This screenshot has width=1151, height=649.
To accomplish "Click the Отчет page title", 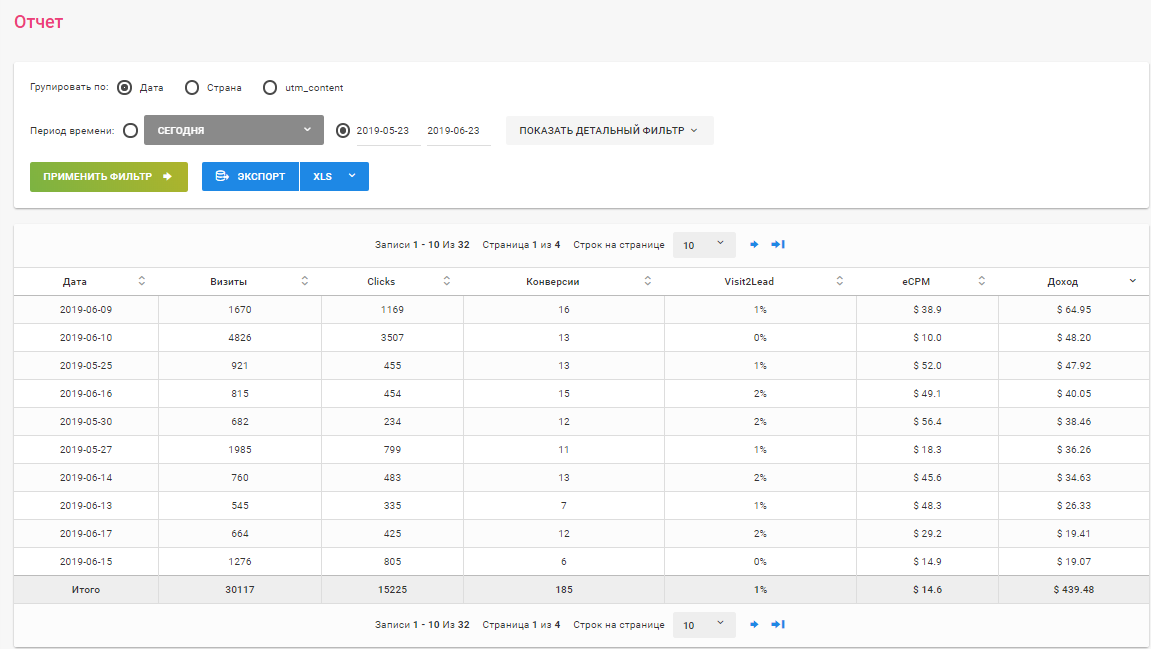I will [x=38, y=22].
